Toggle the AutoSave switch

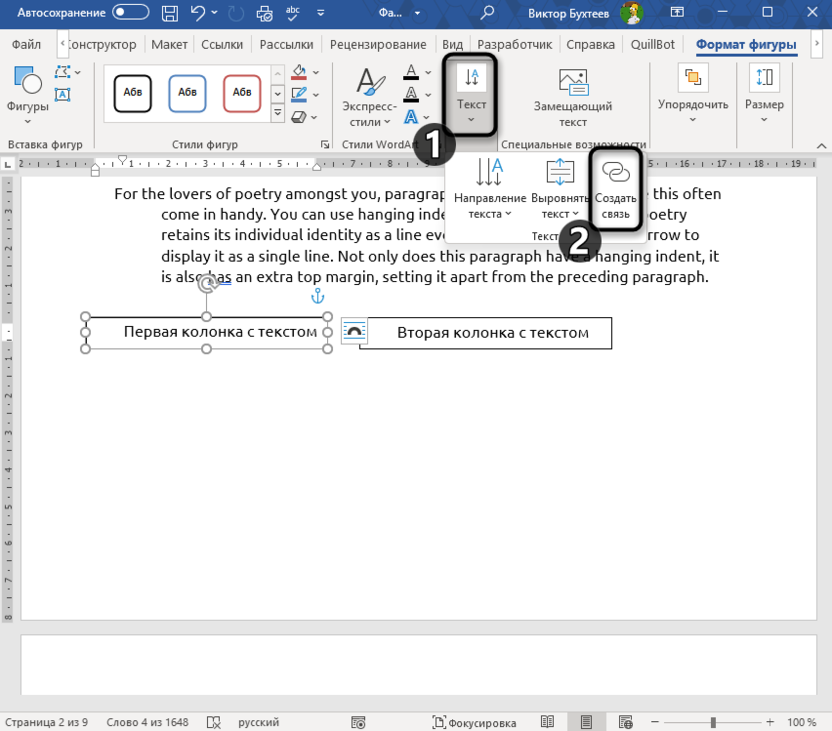click(x=130, y=13)
